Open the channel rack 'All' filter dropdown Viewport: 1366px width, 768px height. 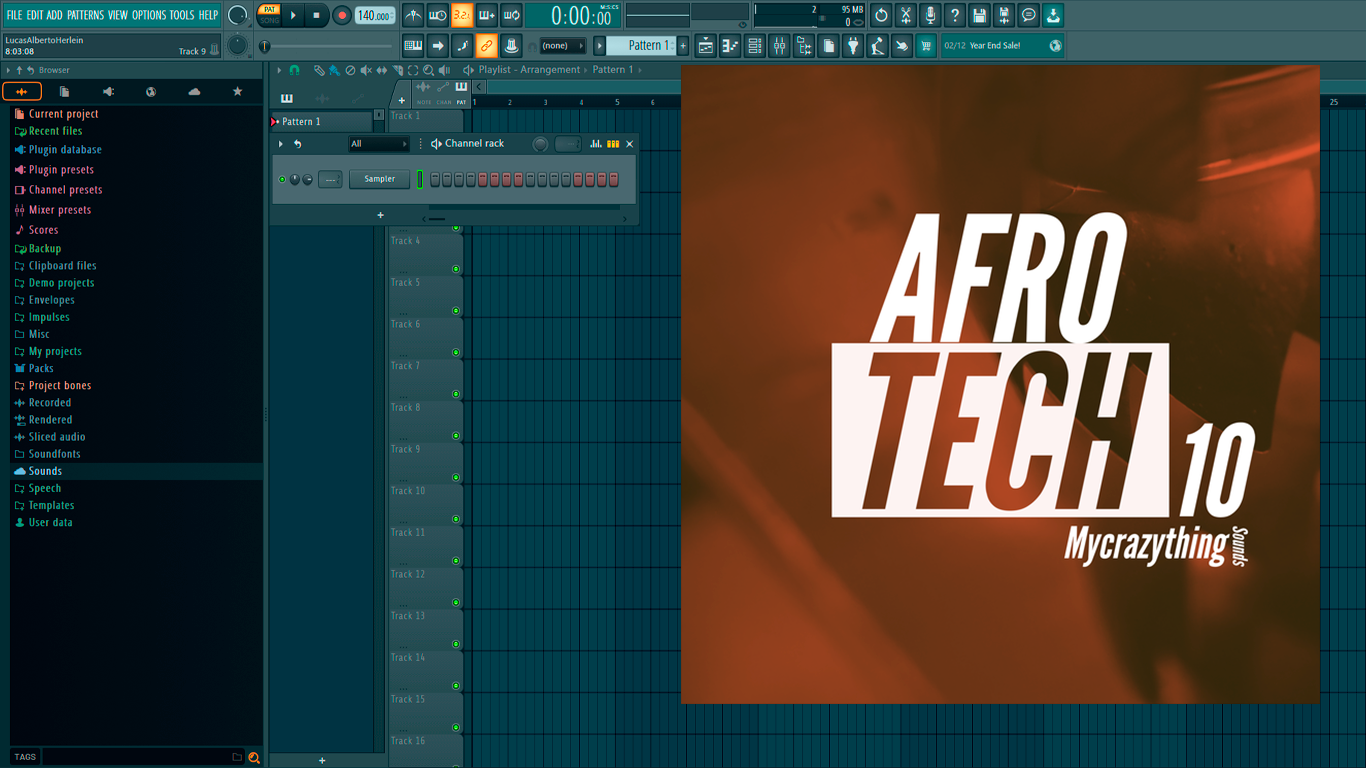pos(379,144)
